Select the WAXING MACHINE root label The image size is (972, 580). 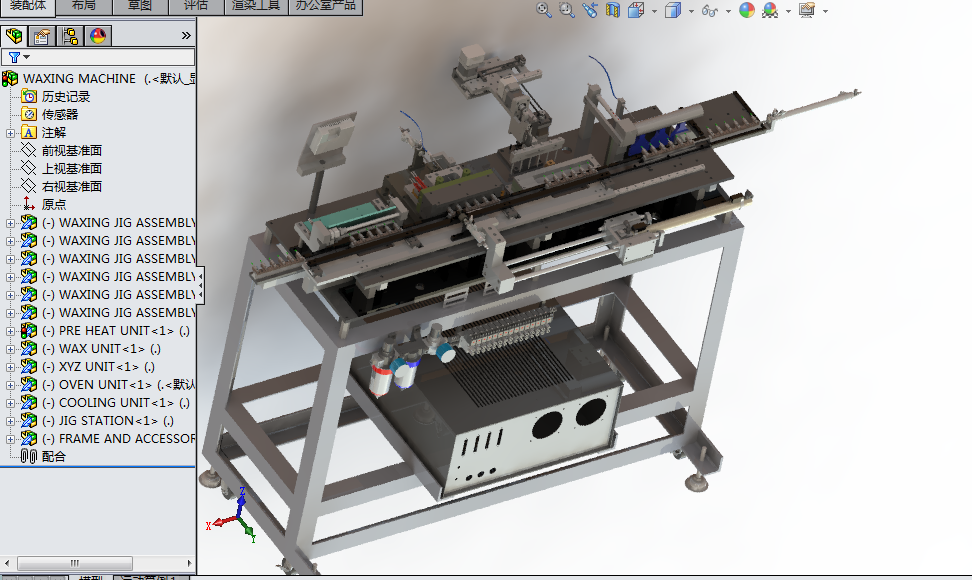point(79,79)
